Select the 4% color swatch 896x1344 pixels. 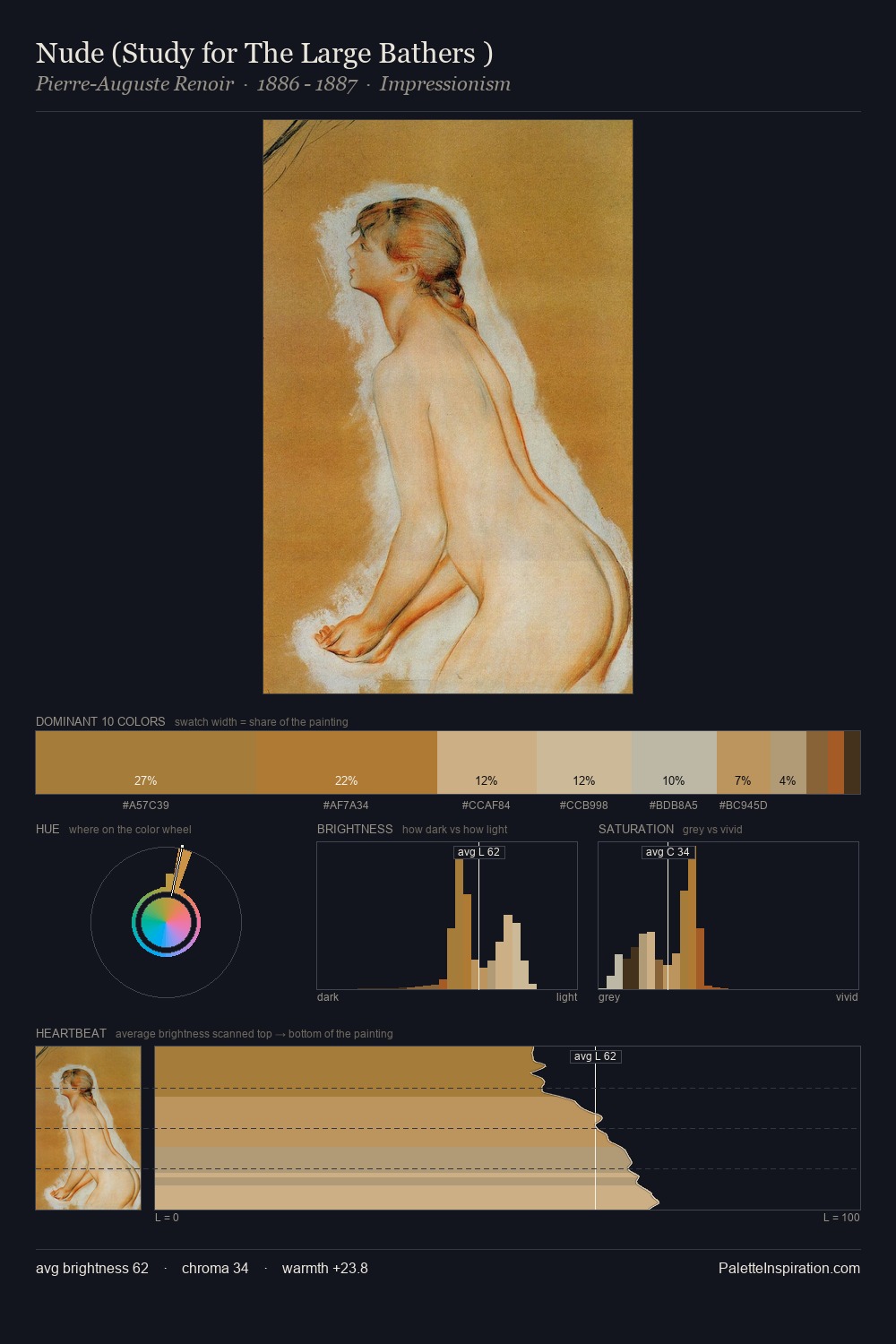(x=788, y=762)
